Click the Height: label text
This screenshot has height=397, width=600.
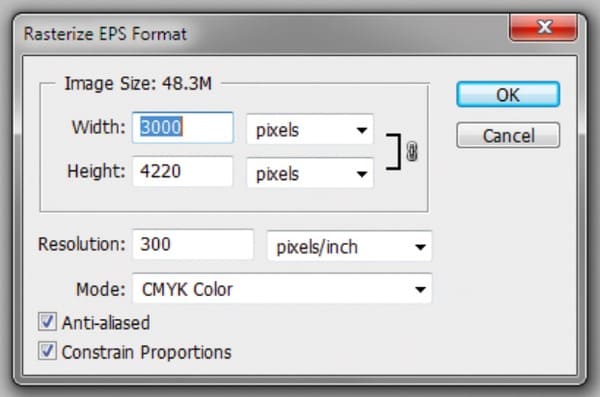[96, 171]
